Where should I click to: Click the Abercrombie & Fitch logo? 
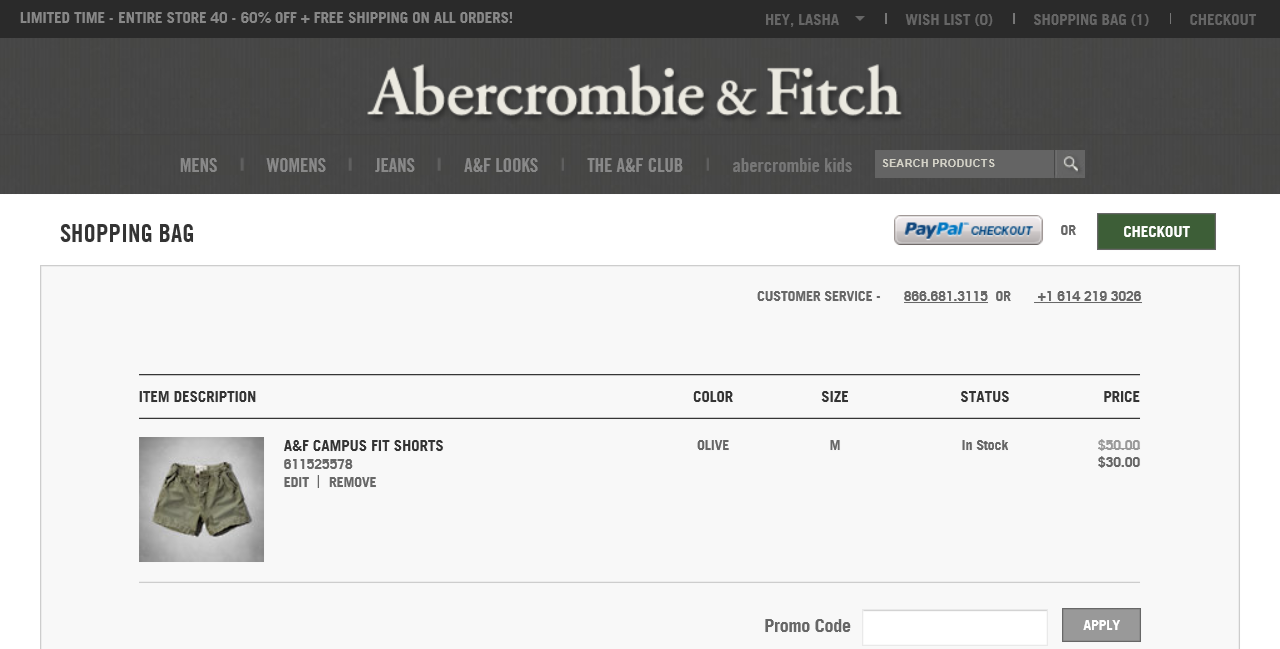[634, 92]
